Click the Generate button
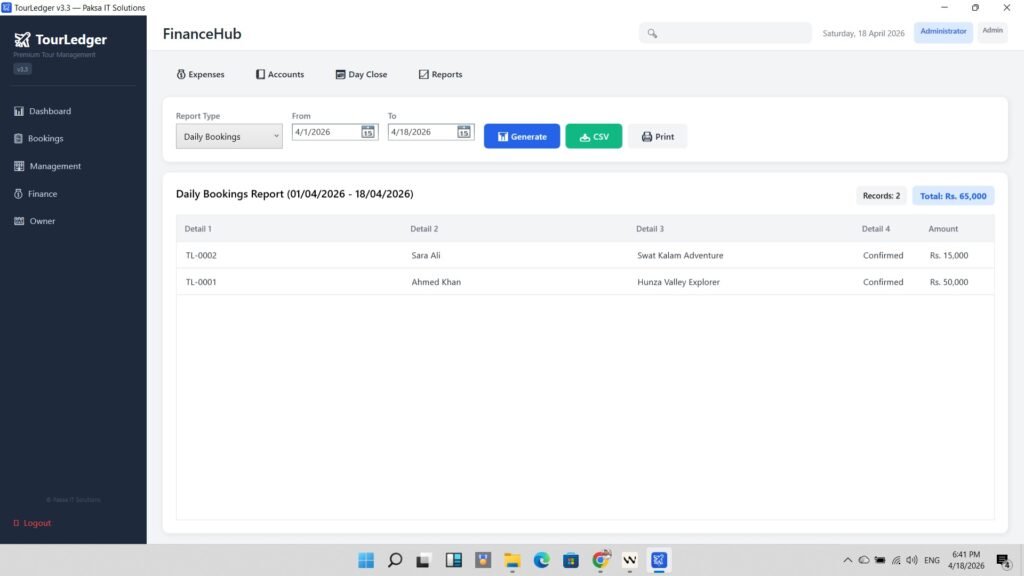The width and height of the screenshot is (1024, 576). pyautogui.click(x=521, y=136)
